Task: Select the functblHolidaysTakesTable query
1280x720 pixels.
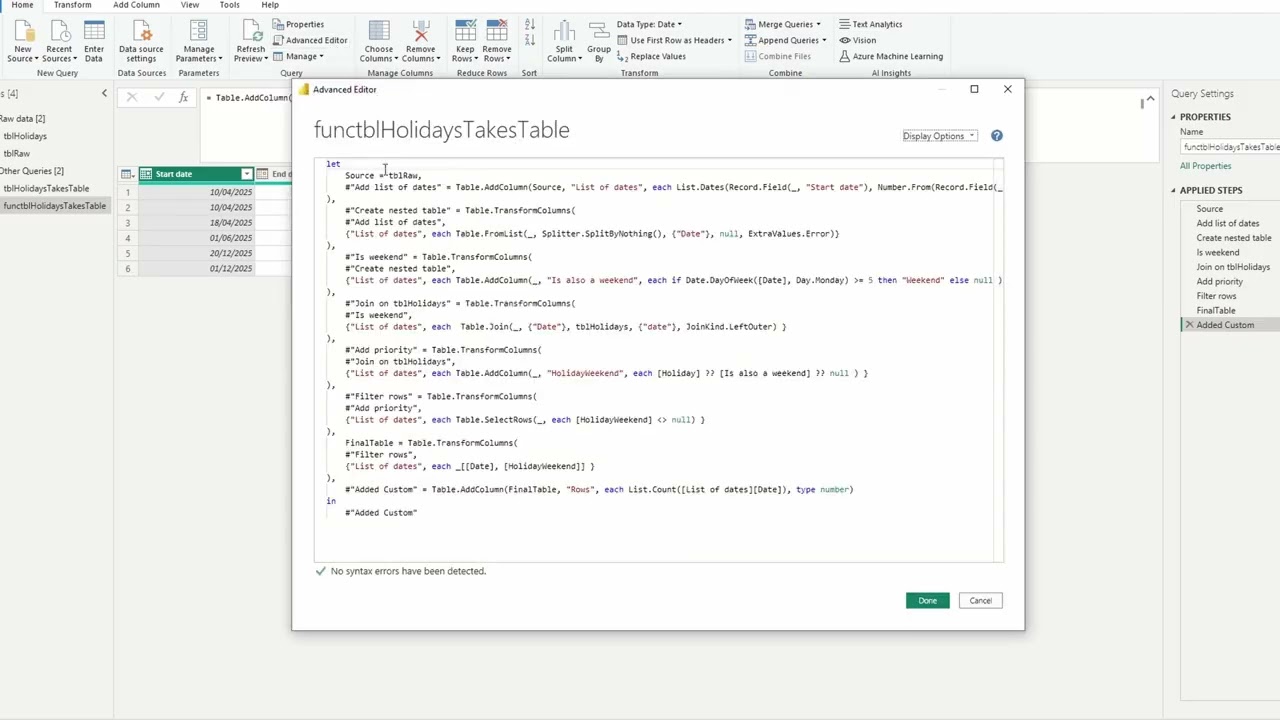Action: (x=54, y=205)
